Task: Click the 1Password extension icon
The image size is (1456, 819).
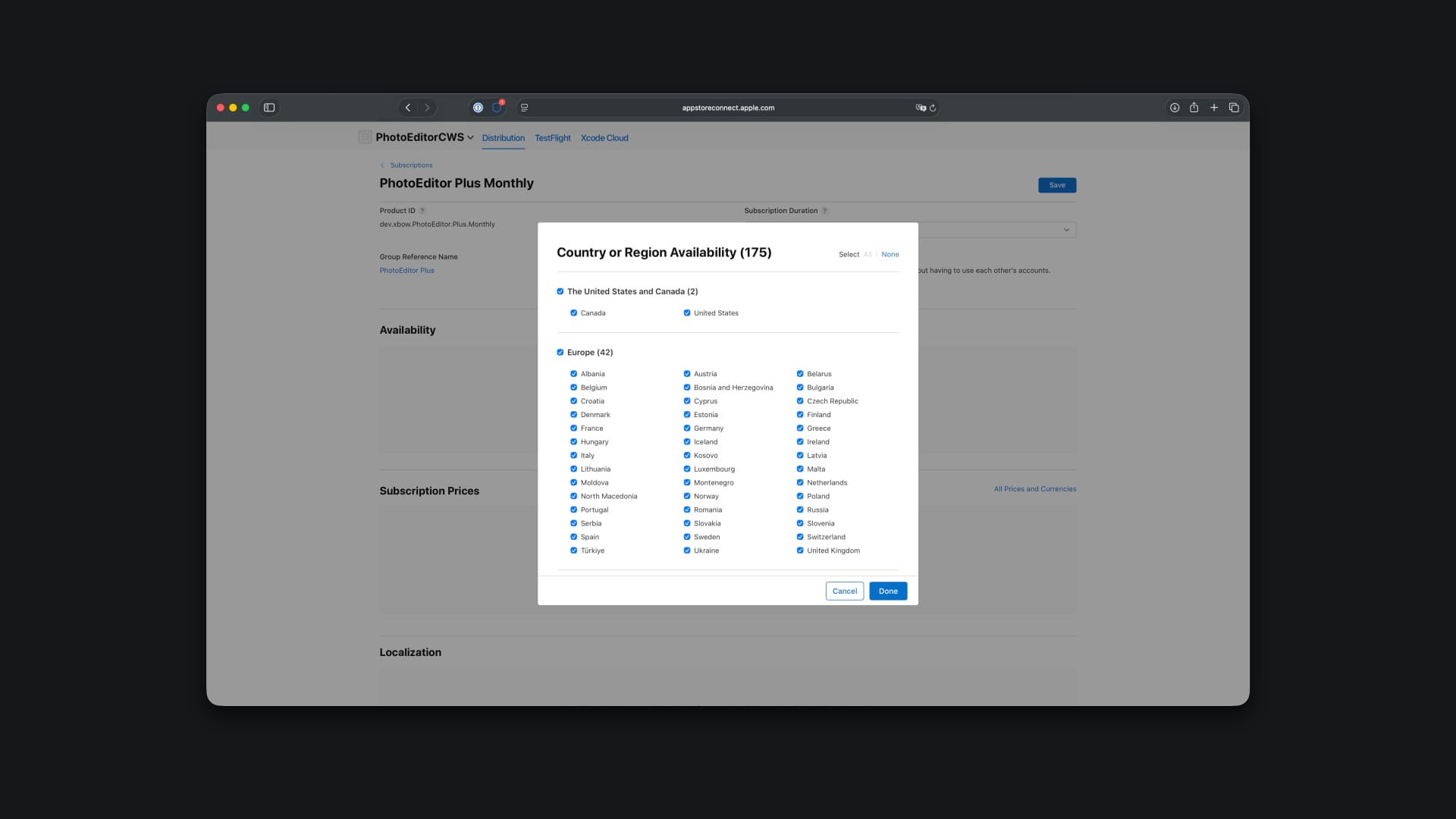Action: click(x=478, y=108)
